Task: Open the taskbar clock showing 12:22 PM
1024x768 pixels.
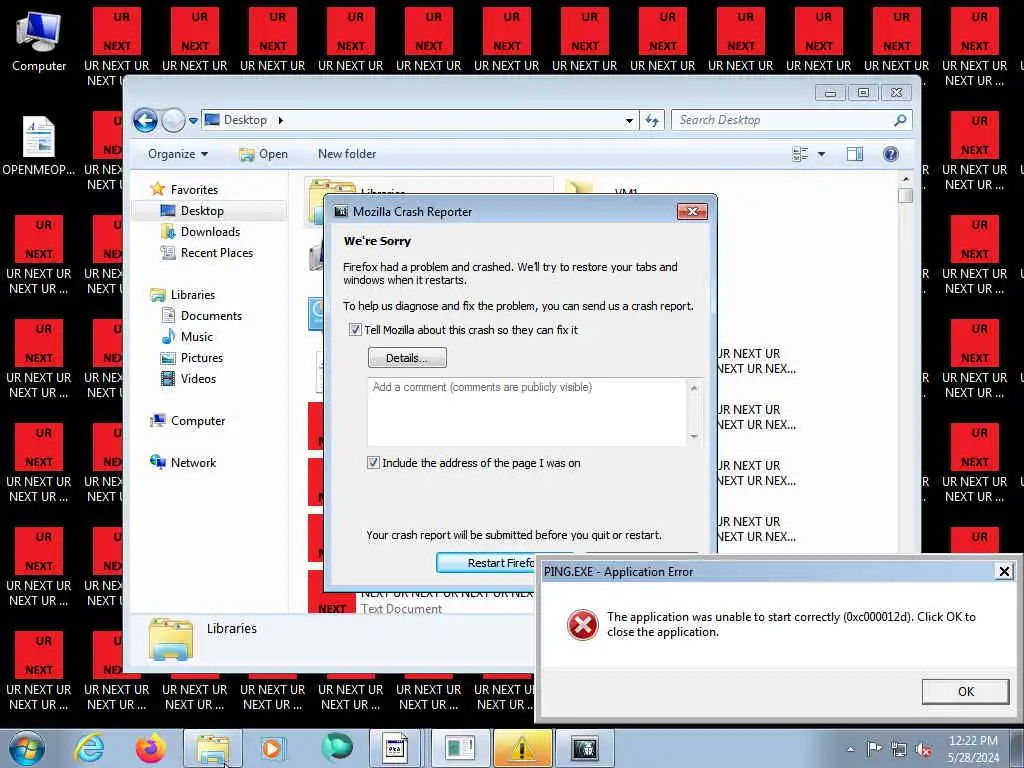Action: 973,749
